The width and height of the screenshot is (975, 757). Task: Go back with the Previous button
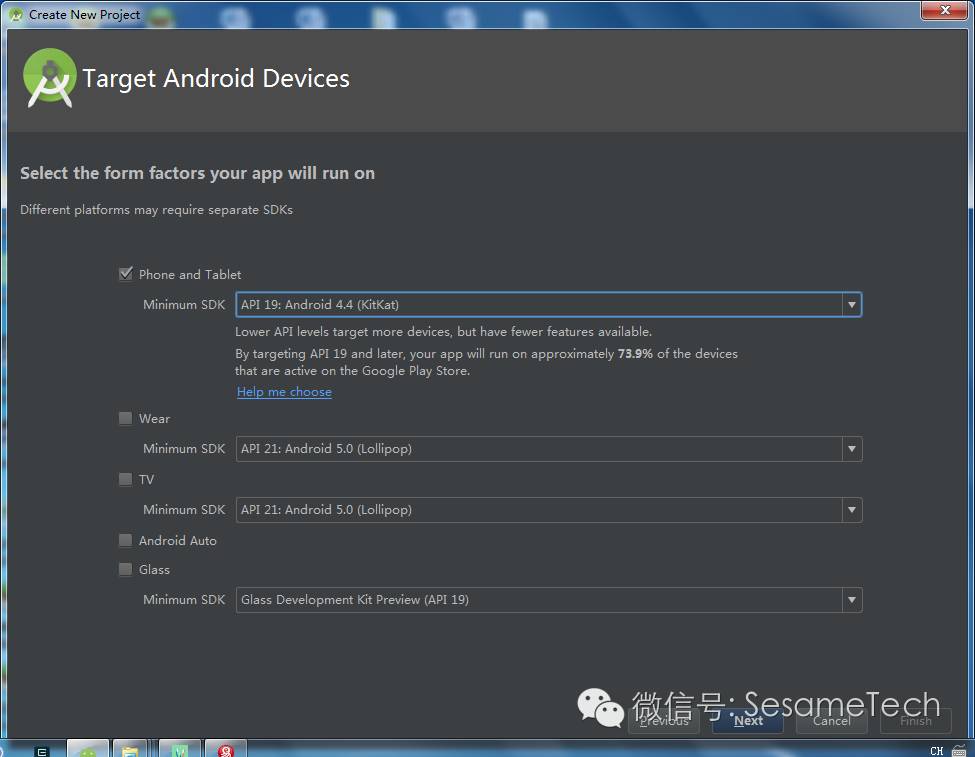tap(664, 721)
